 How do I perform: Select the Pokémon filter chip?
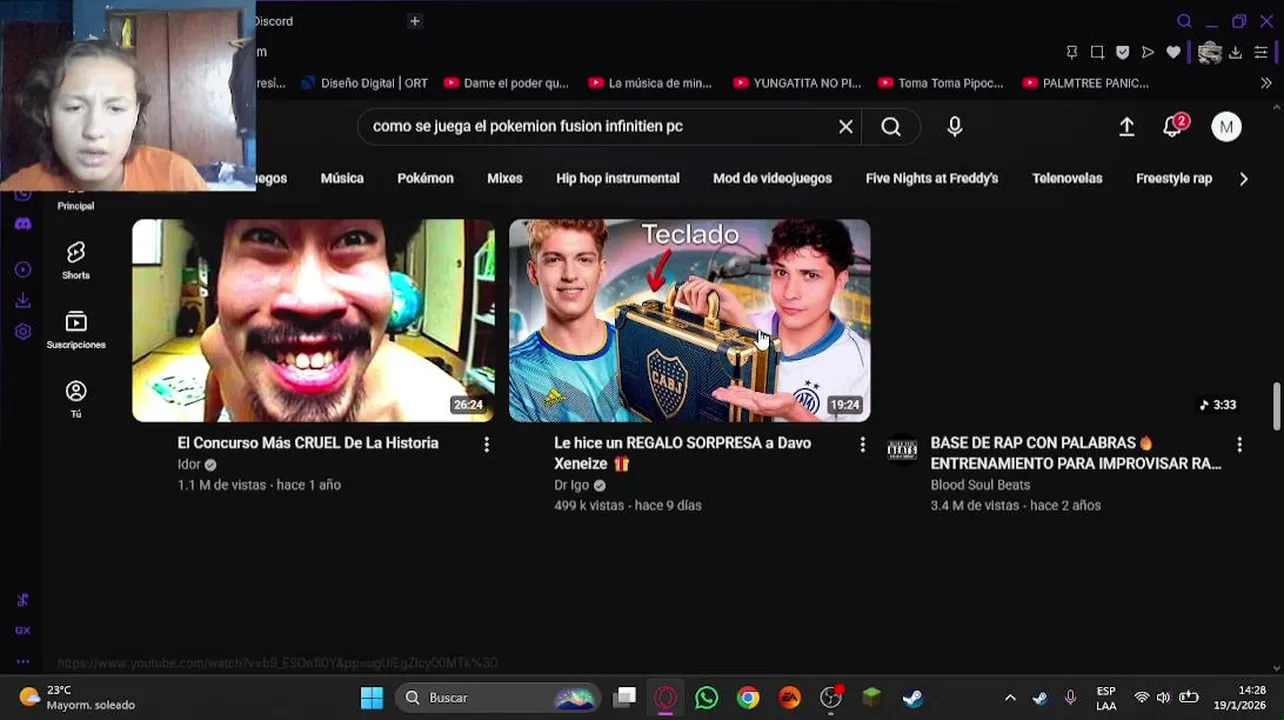(425, 179)
